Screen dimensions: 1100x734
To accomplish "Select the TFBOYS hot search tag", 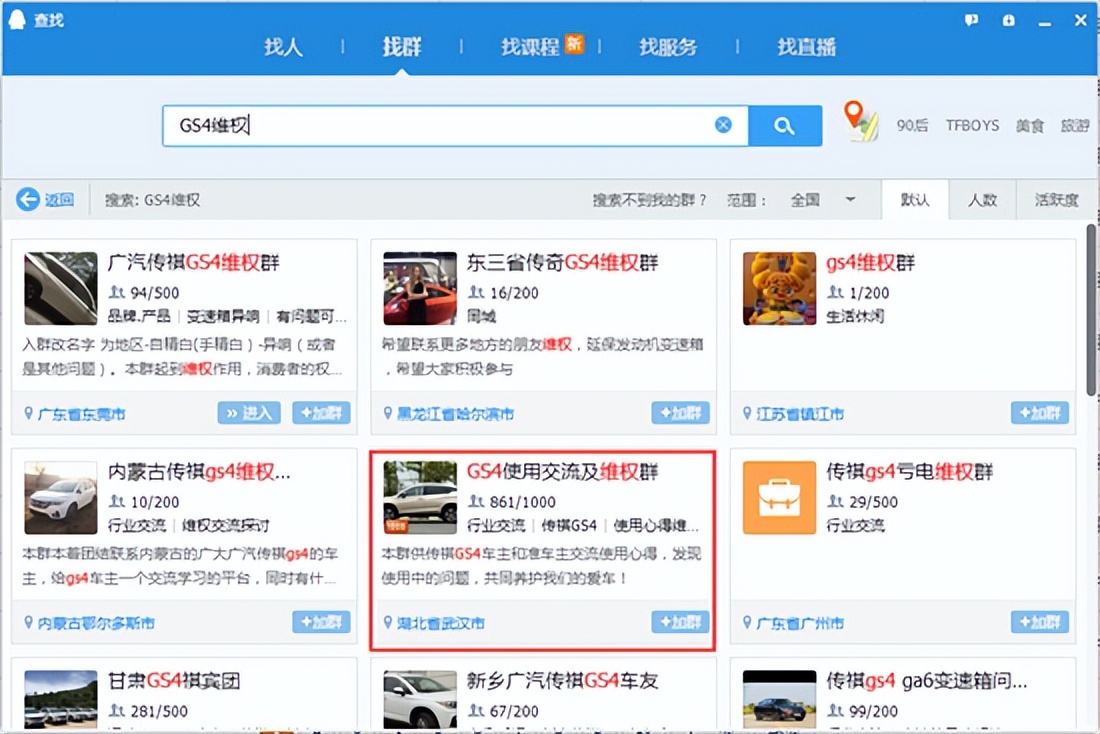I will (x=972, y=126).
